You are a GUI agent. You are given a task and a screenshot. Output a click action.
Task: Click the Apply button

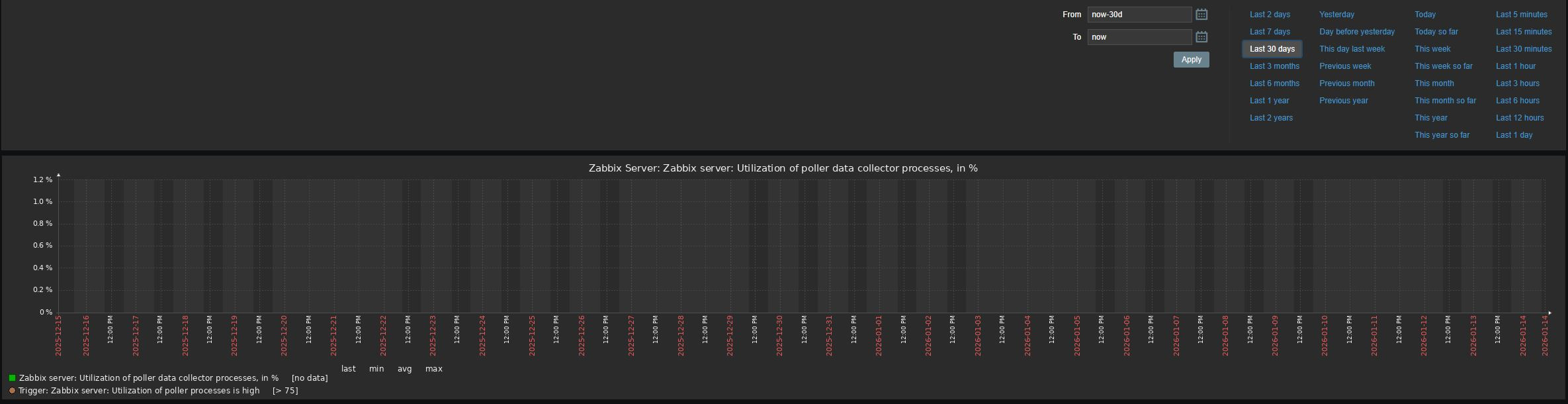[x=1191, y=60]
